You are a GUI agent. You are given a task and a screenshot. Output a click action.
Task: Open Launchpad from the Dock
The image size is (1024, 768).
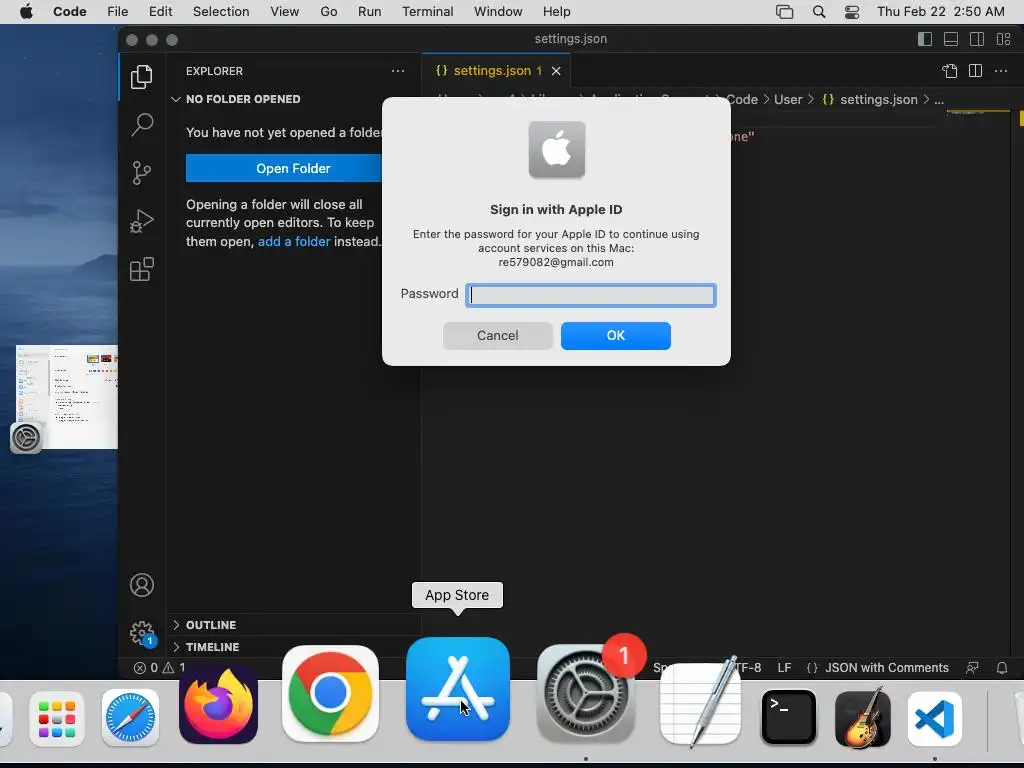[x=57, y=718]
